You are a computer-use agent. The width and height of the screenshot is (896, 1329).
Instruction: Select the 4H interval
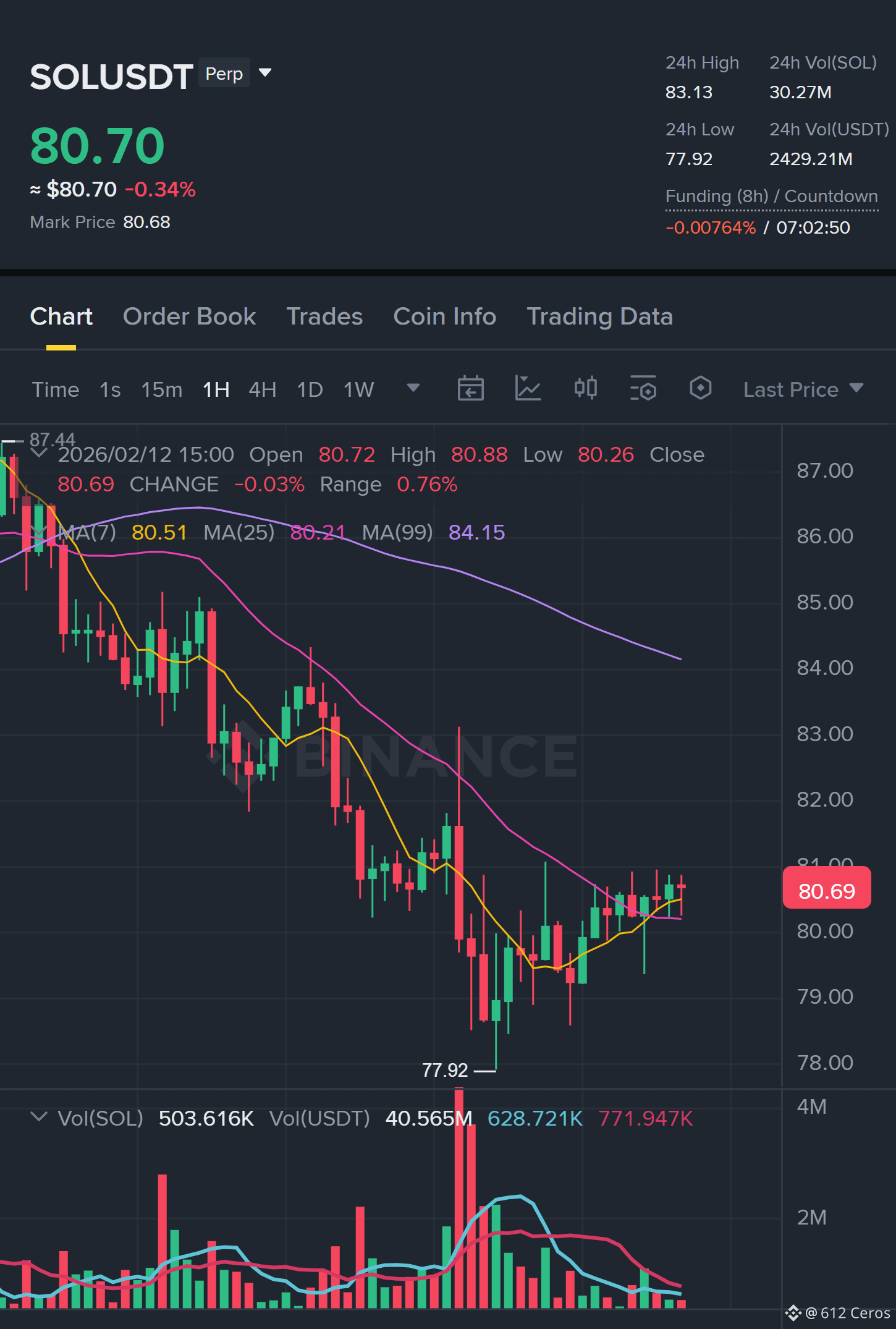pos(262,389)
